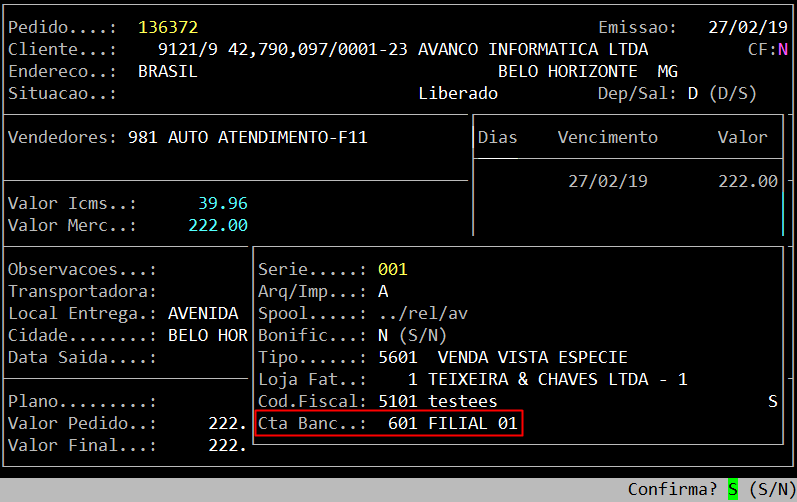Image resolution: width=797 pixels, height=502 pixels.
Task: Click the Tipo 5601 VENDA VISTA ESPECIE field
Action: click(502, 358)
